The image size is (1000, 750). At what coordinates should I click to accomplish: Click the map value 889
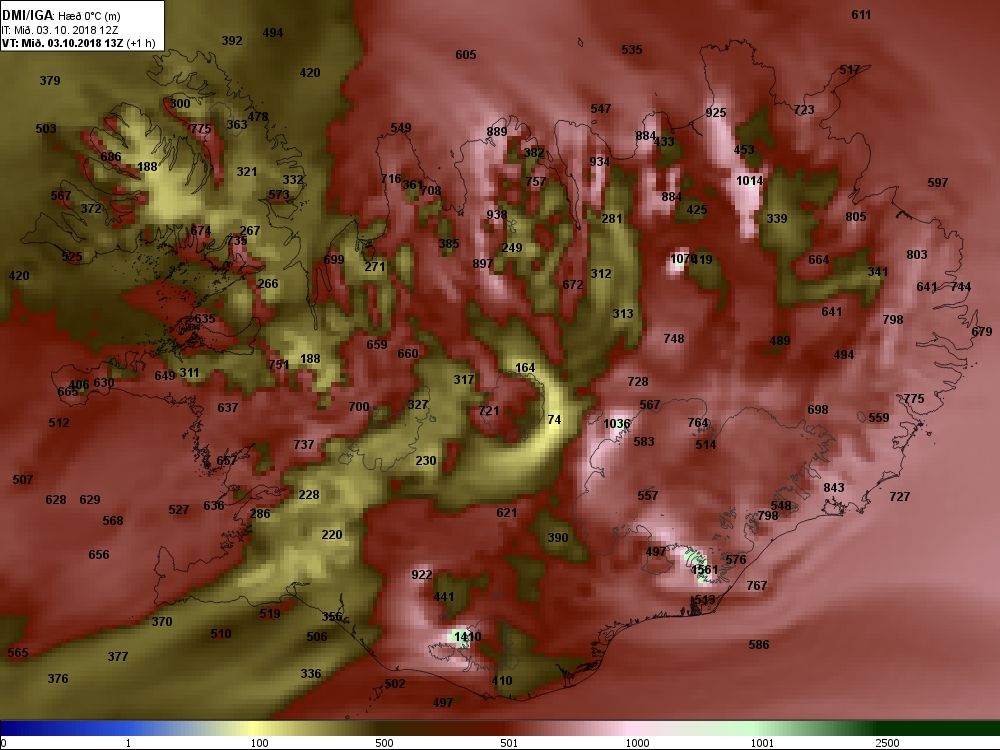point(497,131)
